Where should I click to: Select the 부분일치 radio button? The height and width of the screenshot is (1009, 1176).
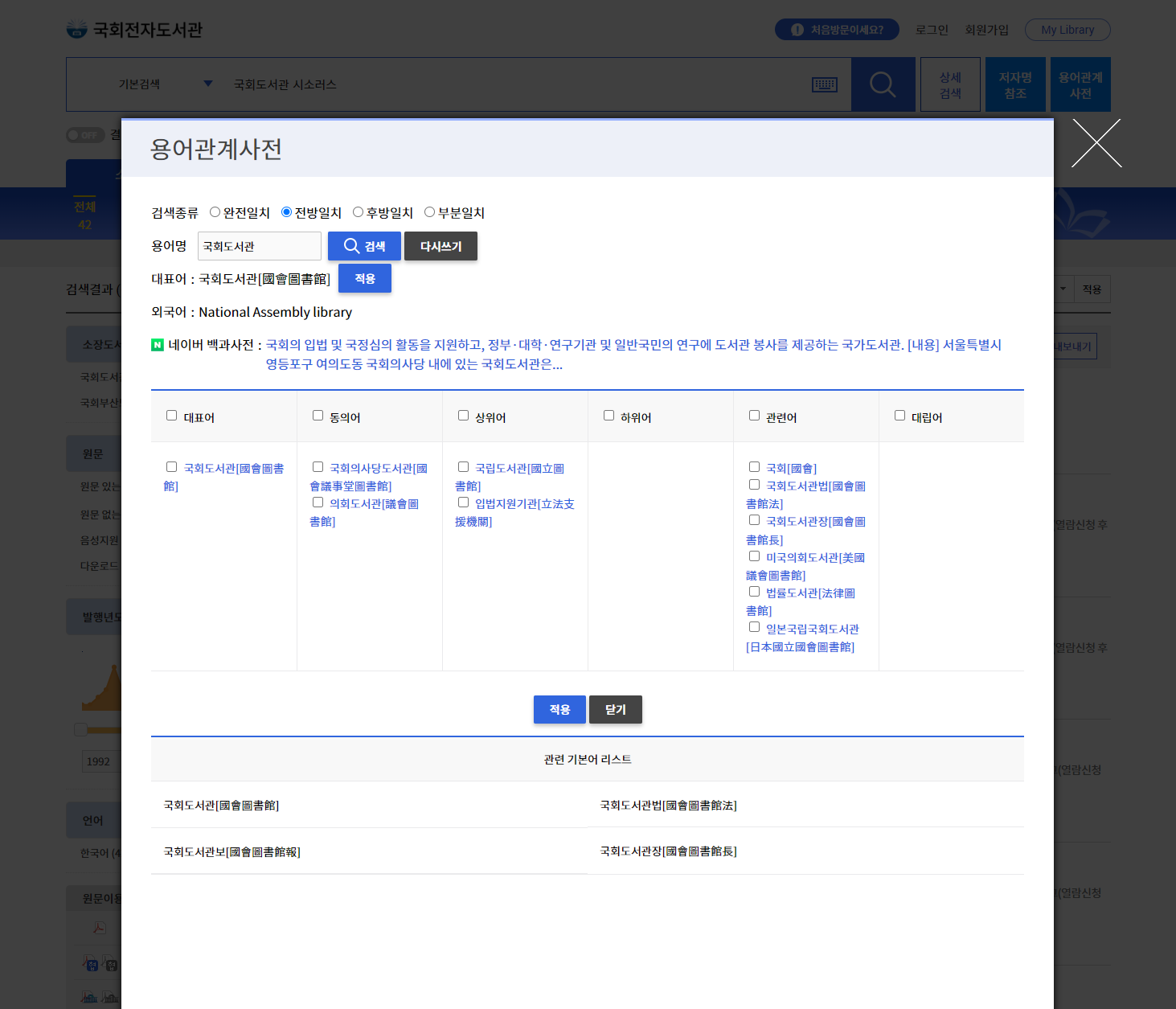coord(429,212)
